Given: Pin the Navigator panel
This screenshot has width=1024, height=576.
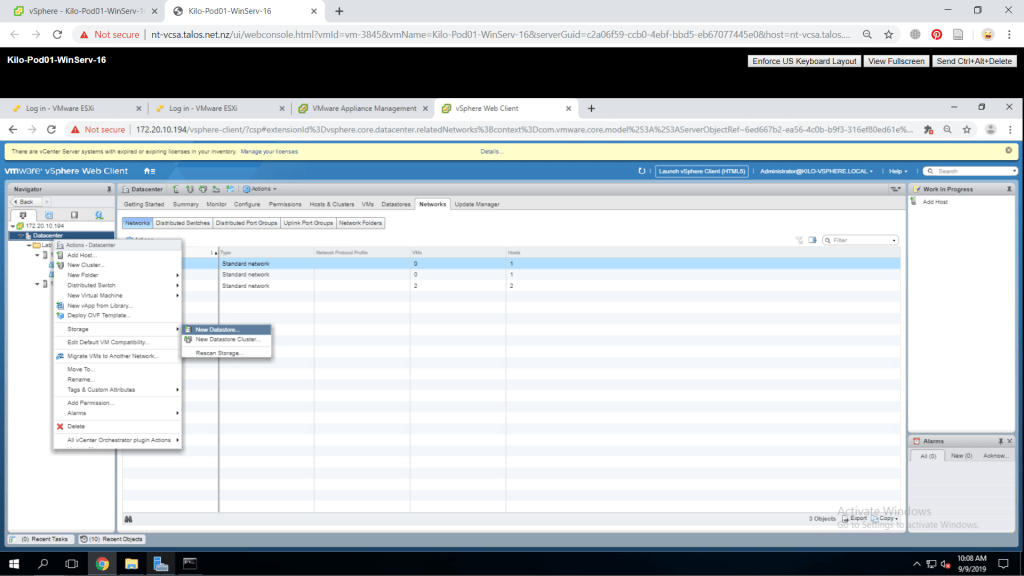Looking at the screenshot, I should [x=108, y=189].
